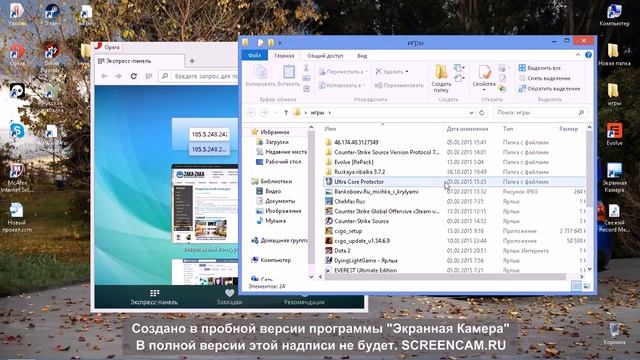Sort by Дата изменения column header
The width and height of the screenshot is (640, 360).
(467, 129)
